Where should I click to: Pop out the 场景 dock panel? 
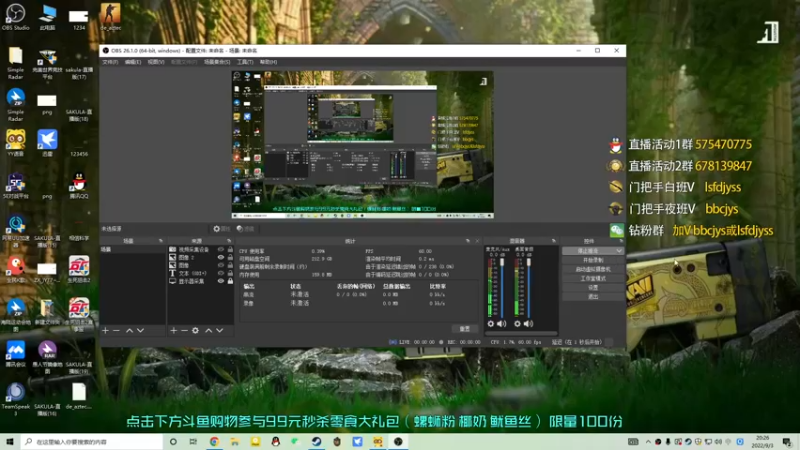[x=161, y=241]
